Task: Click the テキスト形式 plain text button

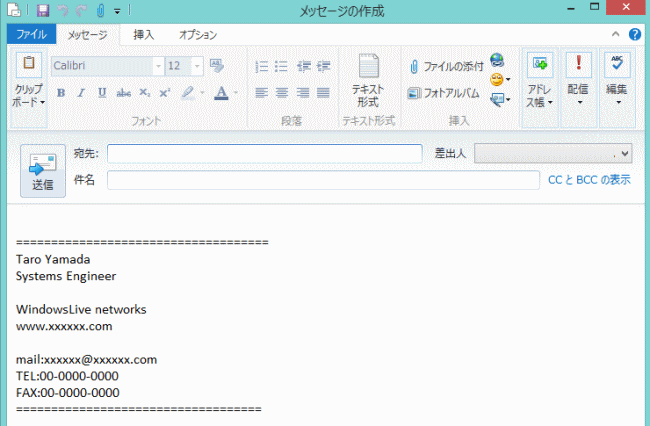Action: pos(368,80)
